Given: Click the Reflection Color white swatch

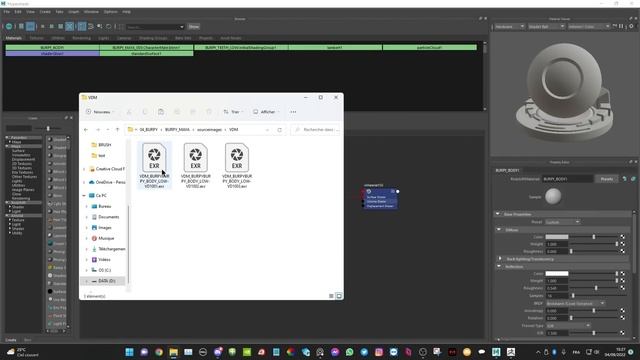Looking at the screenshot, I should click(557, 273).
